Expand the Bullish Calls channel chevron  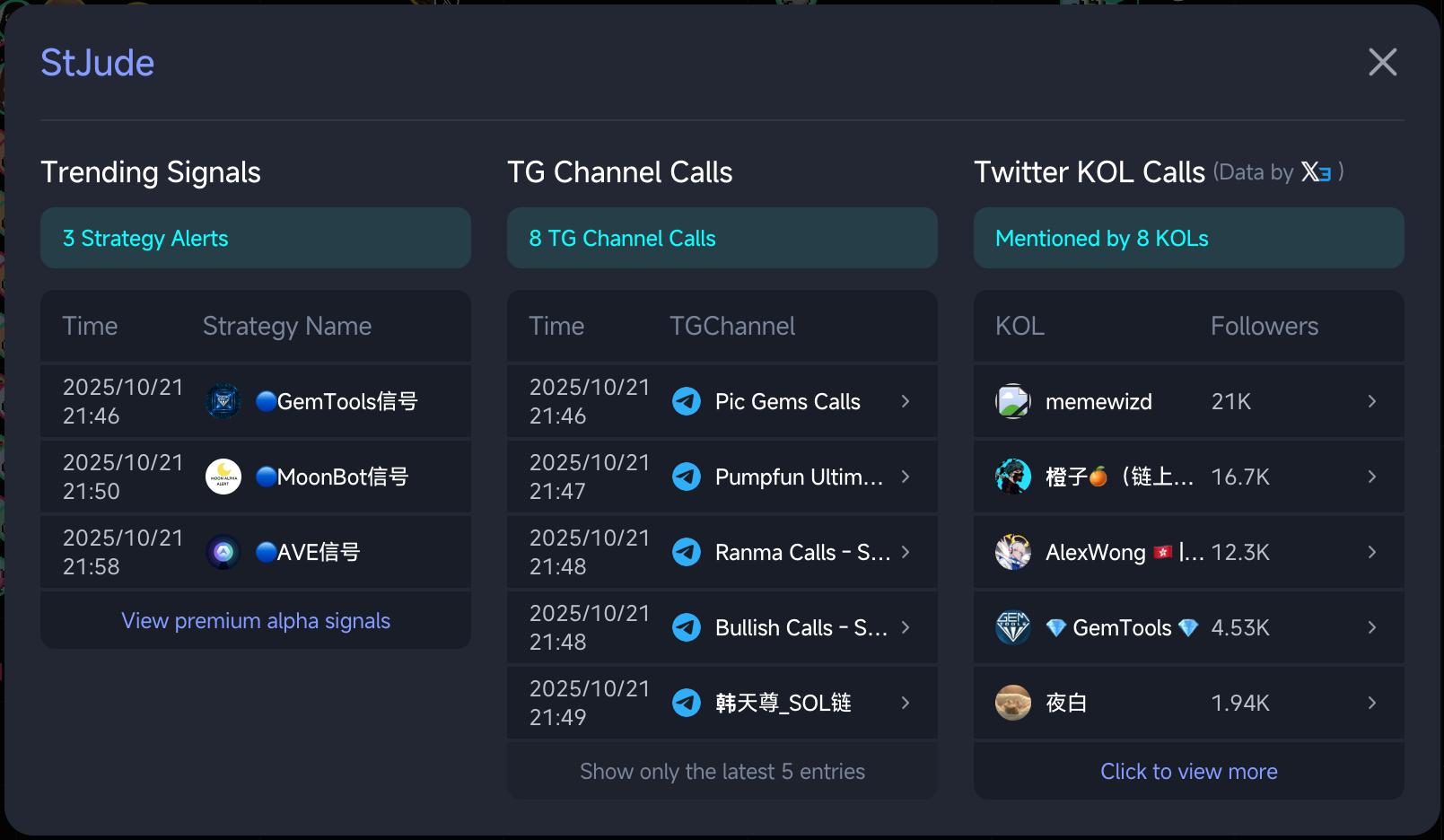(906, 627)
